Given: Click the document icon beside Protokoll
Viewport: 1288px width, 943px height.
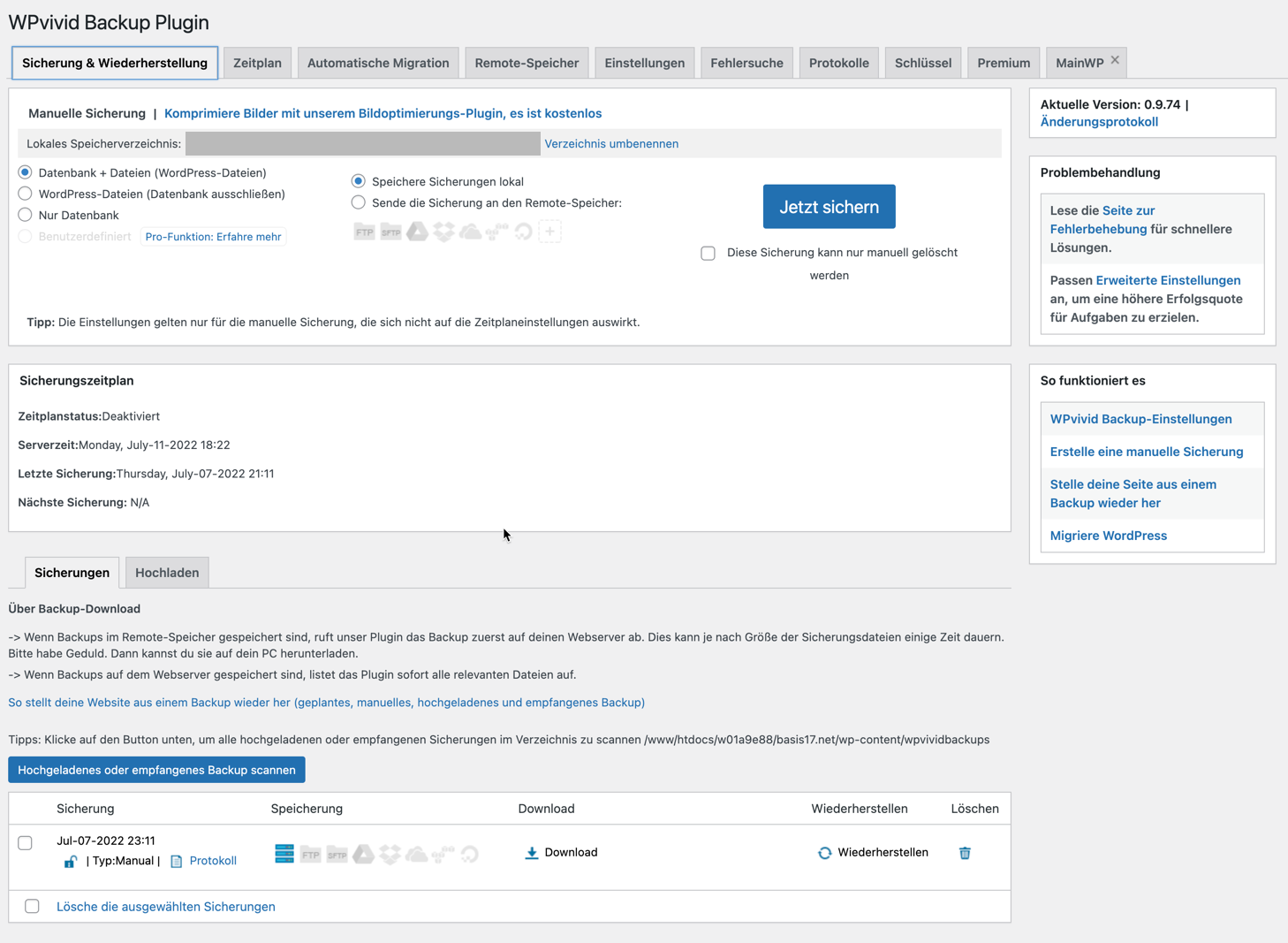Looking at the screenshot, I should [x=176, y=861].
